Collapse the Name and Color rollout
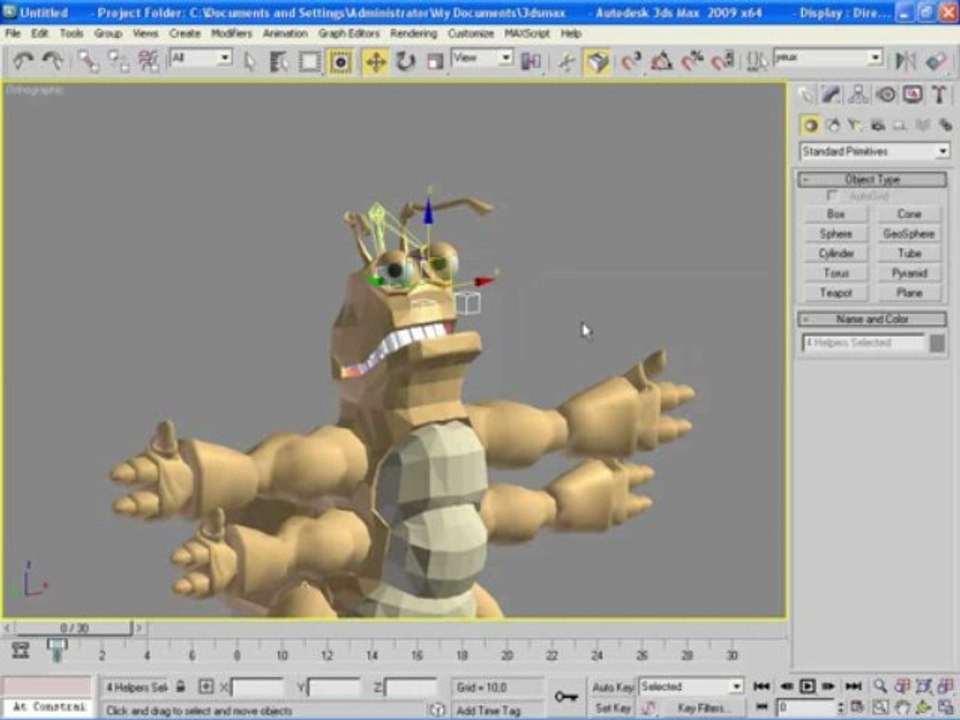The width and height of the screenshot is (960, 720). click(x=872, y=319)
